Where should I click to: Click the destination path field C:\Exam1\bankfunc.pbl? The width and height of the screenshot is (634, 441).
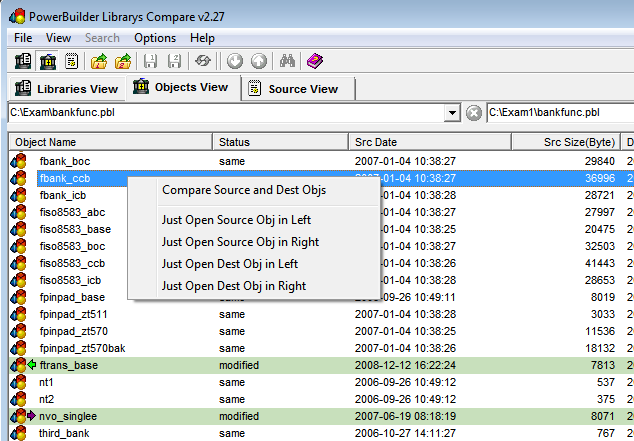561,113
